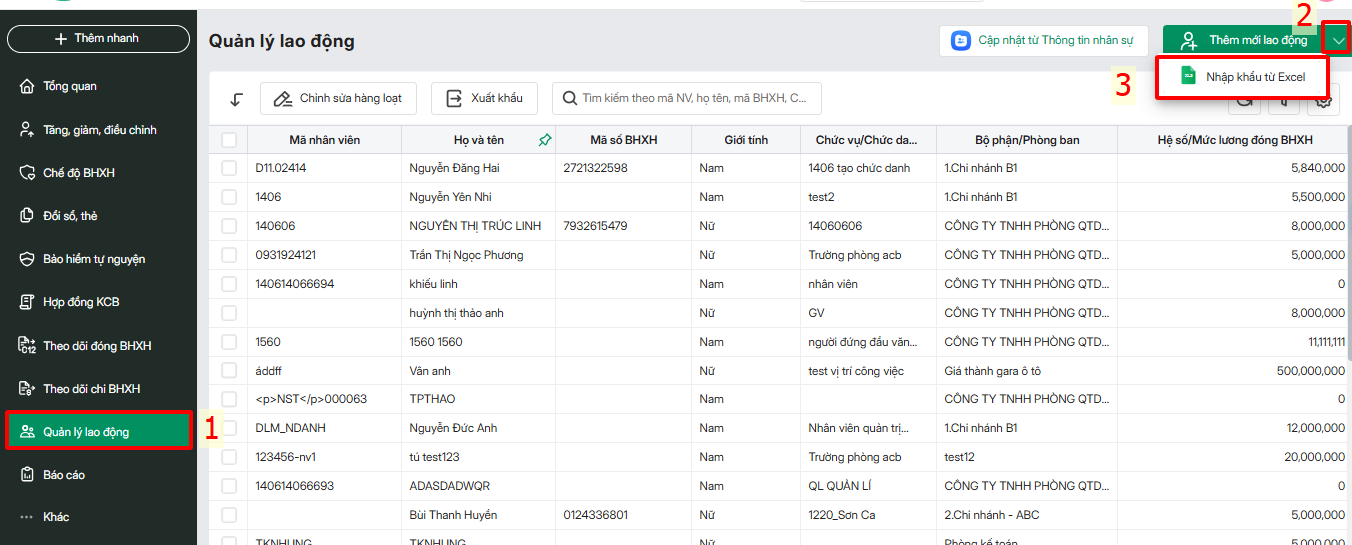Expand the Khác more menu

[27, 517]
